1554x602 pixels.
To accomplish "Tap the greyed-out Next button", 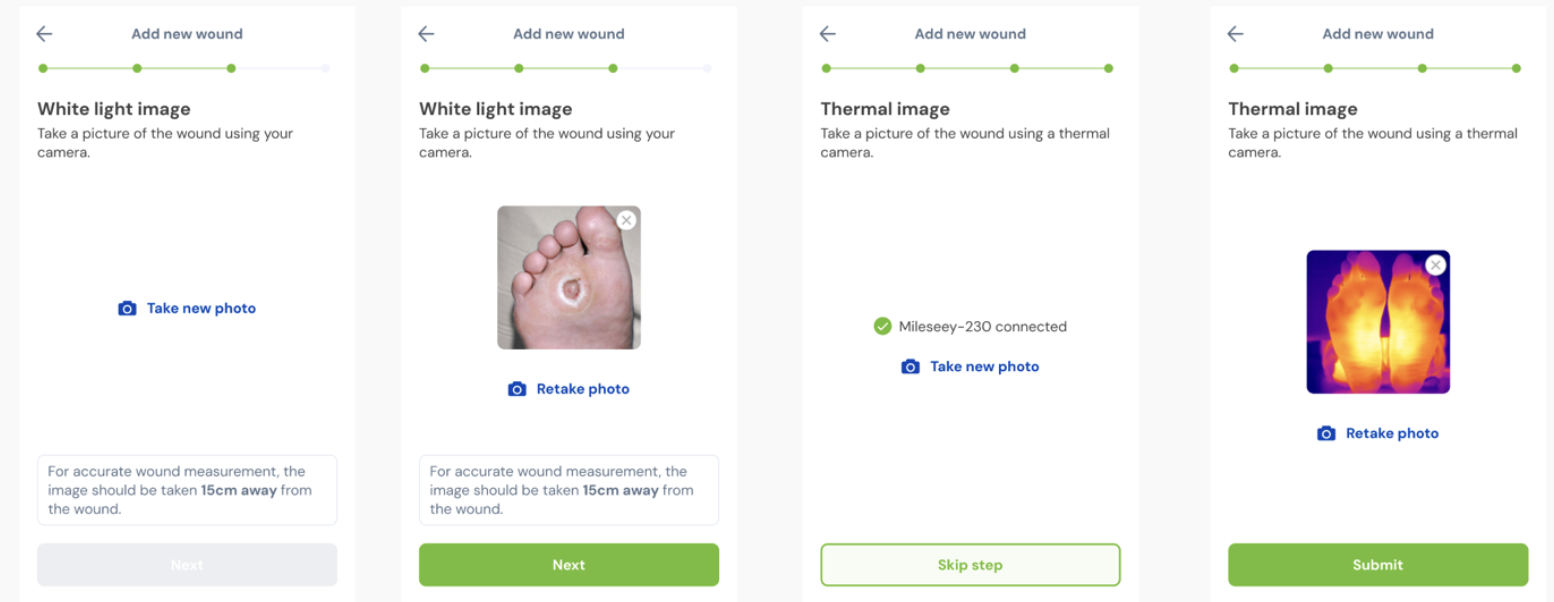I will [187, 565].
